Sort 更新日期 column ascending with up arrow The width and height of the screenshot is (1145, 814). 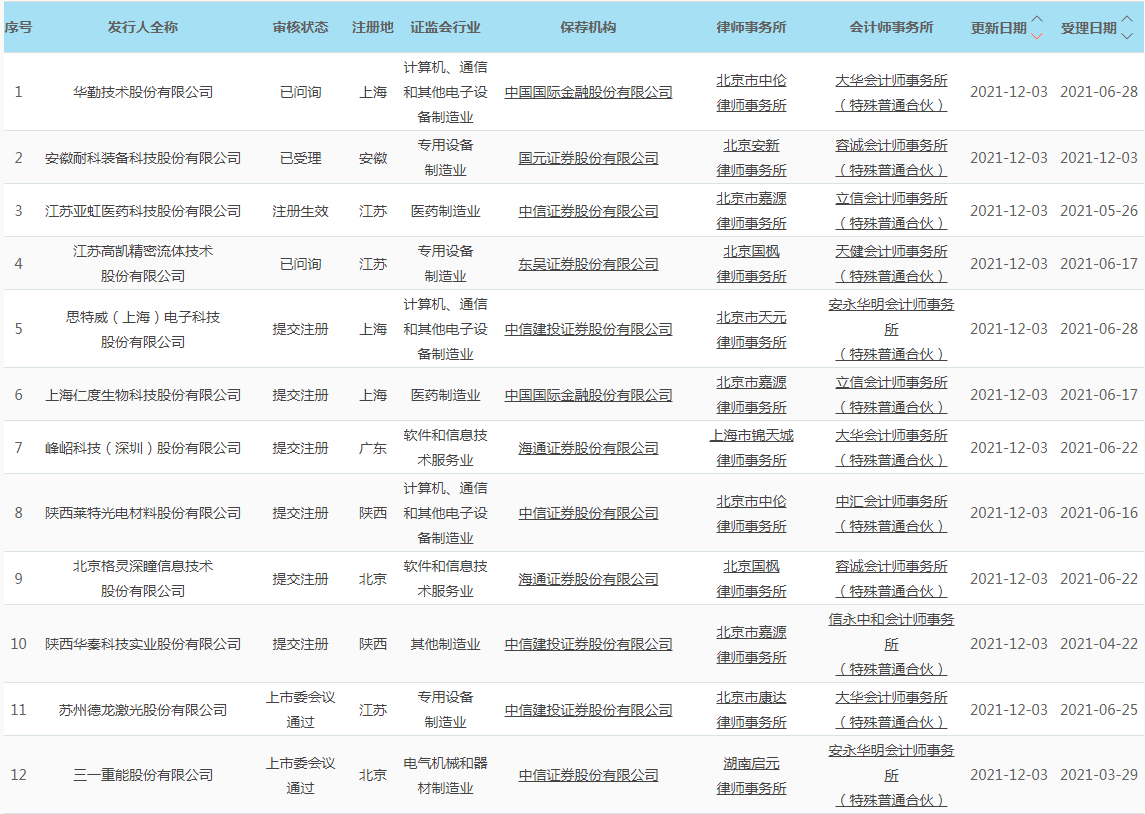click(1036, 20)
